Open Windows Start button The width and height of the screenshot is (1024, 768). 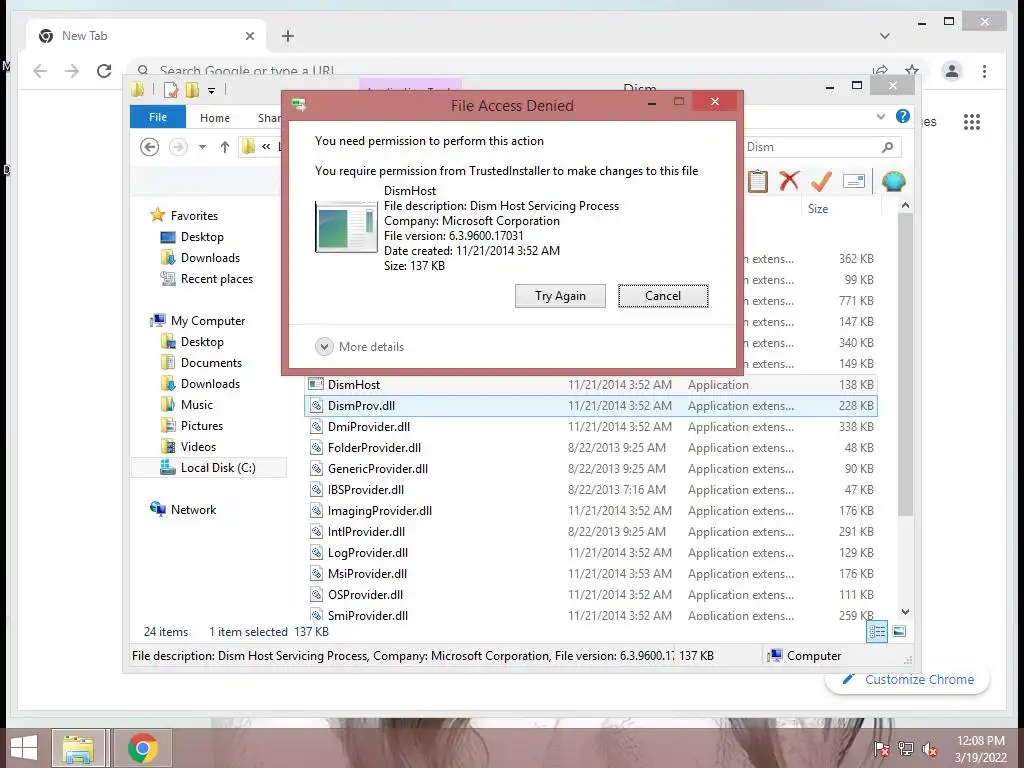pyautogui.click(x=24, y=748)
